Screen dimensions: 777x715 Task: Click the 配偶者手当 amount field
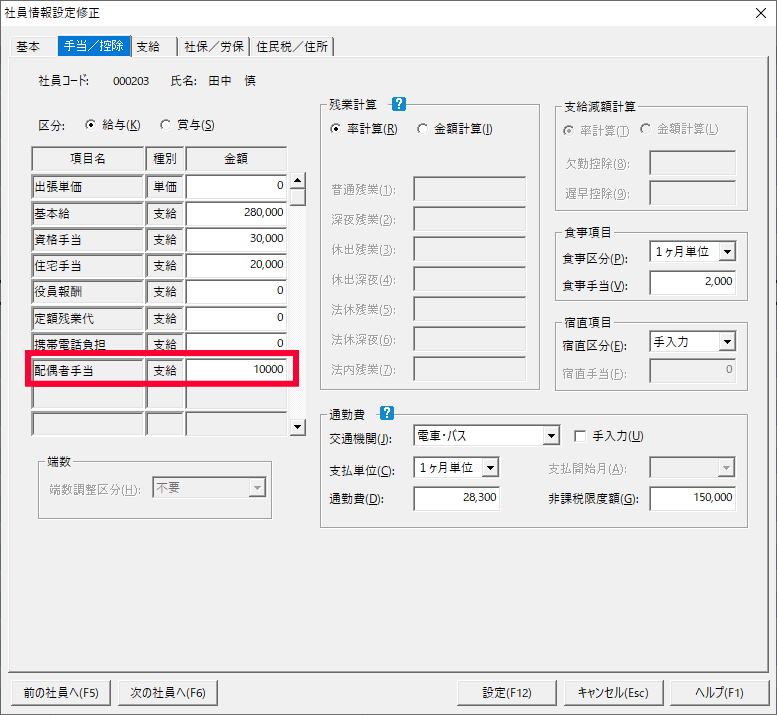click(236, 370)
